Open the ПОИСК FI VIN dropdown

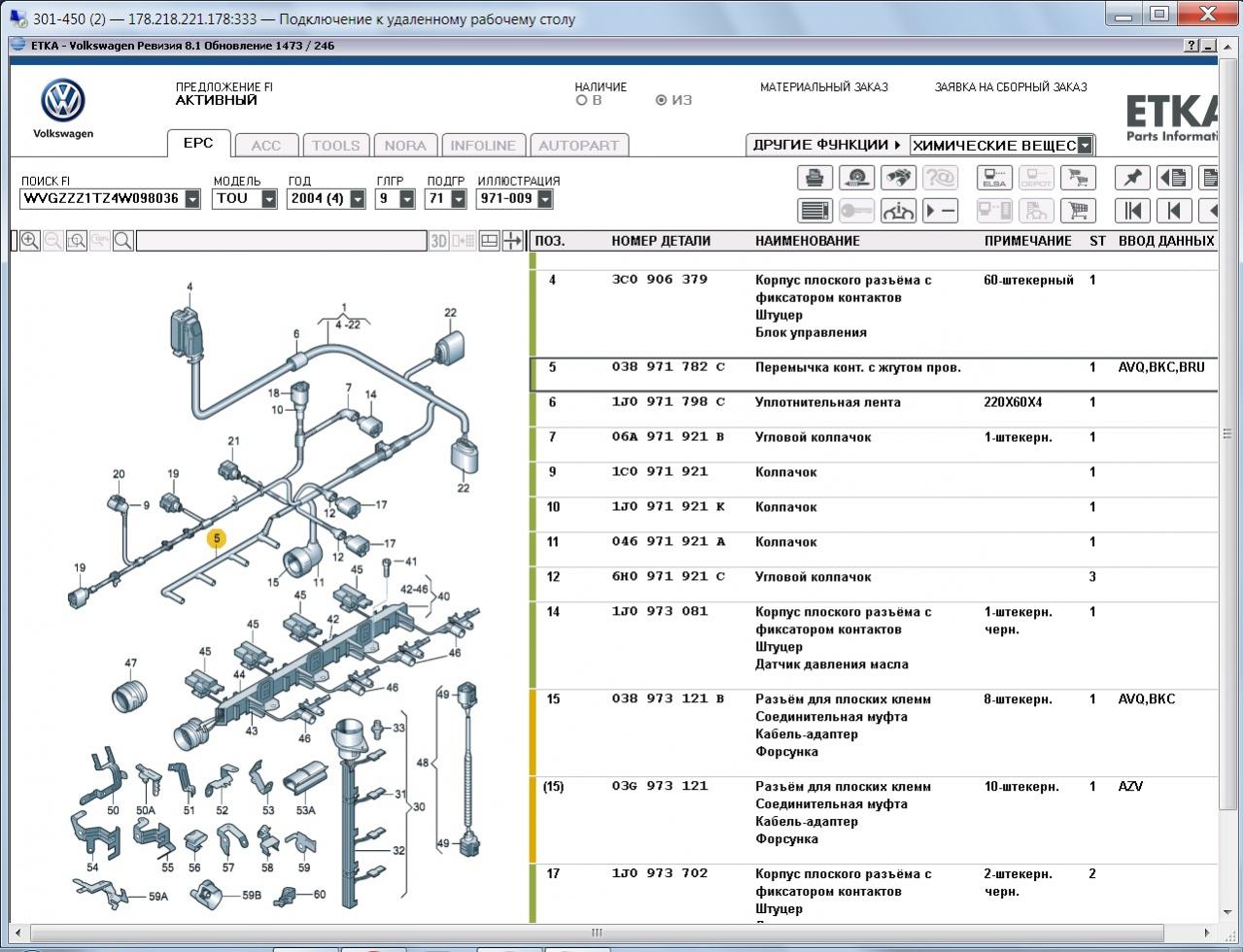coord(192,199)
